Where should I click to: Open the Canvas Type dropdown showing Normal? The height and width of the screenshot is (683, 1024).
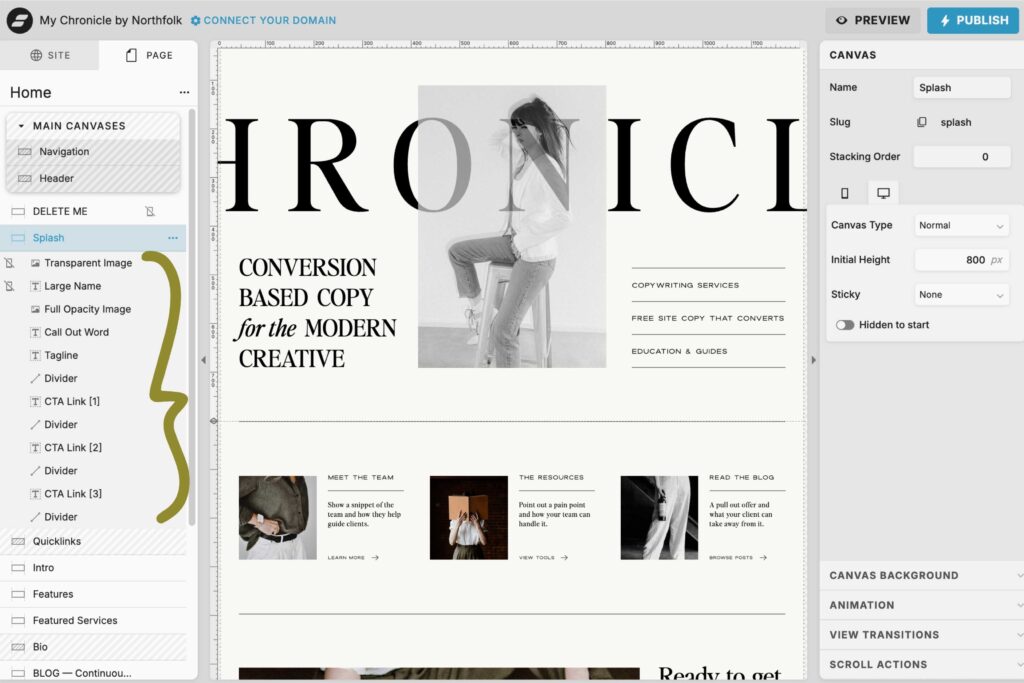[960, 225]
